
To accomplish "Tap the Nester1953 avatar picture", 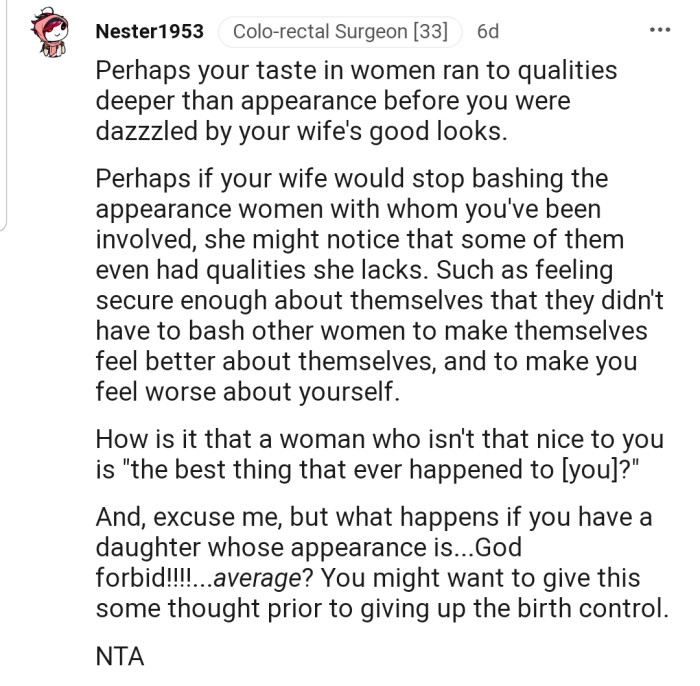I will pyautogui.click(x=50, y=33).
